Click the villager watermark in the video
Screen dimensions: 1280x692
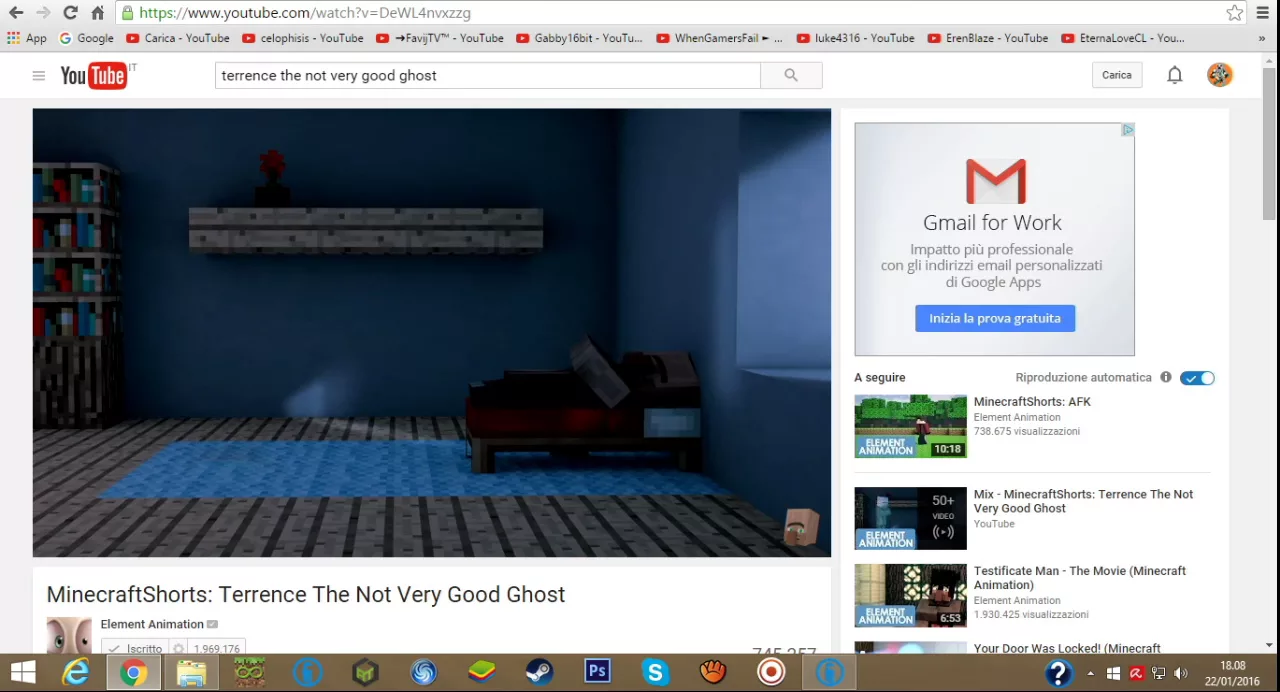[x=802, y=527]
